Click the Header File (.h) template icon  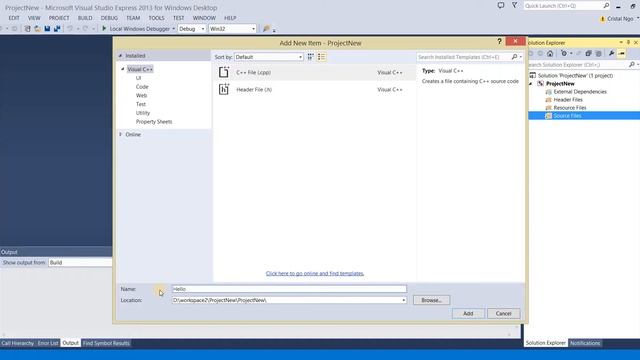(224, 89)
